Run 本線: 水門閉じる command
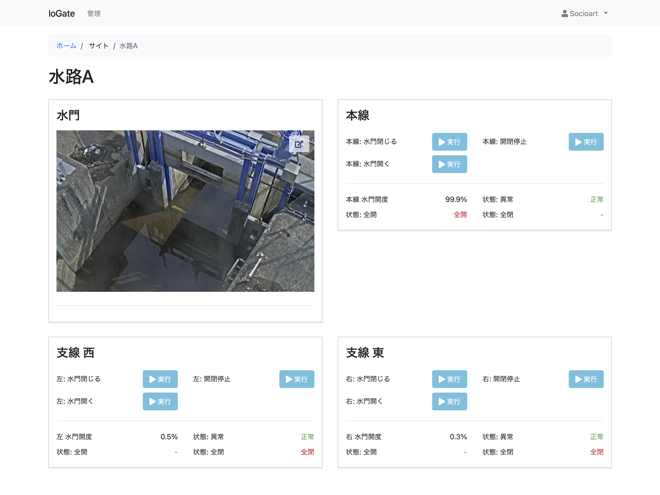The width and height of the screenshot is (660, 495). (449, 142)
